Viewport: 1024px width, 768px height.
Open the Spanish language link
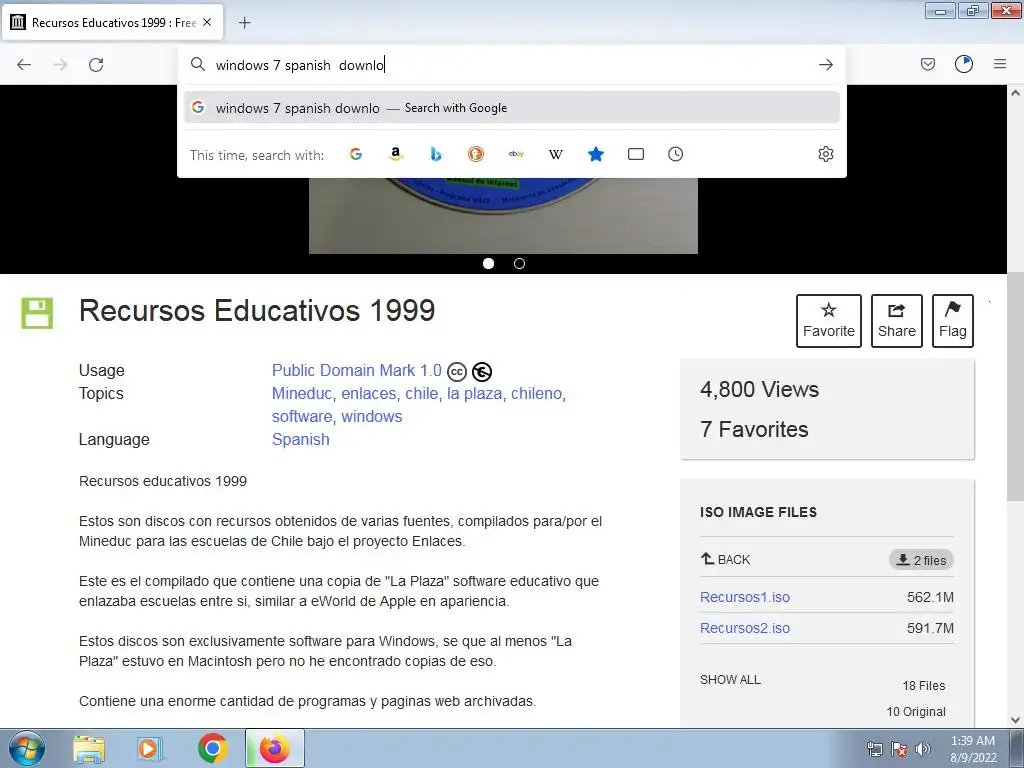point(300,440)
